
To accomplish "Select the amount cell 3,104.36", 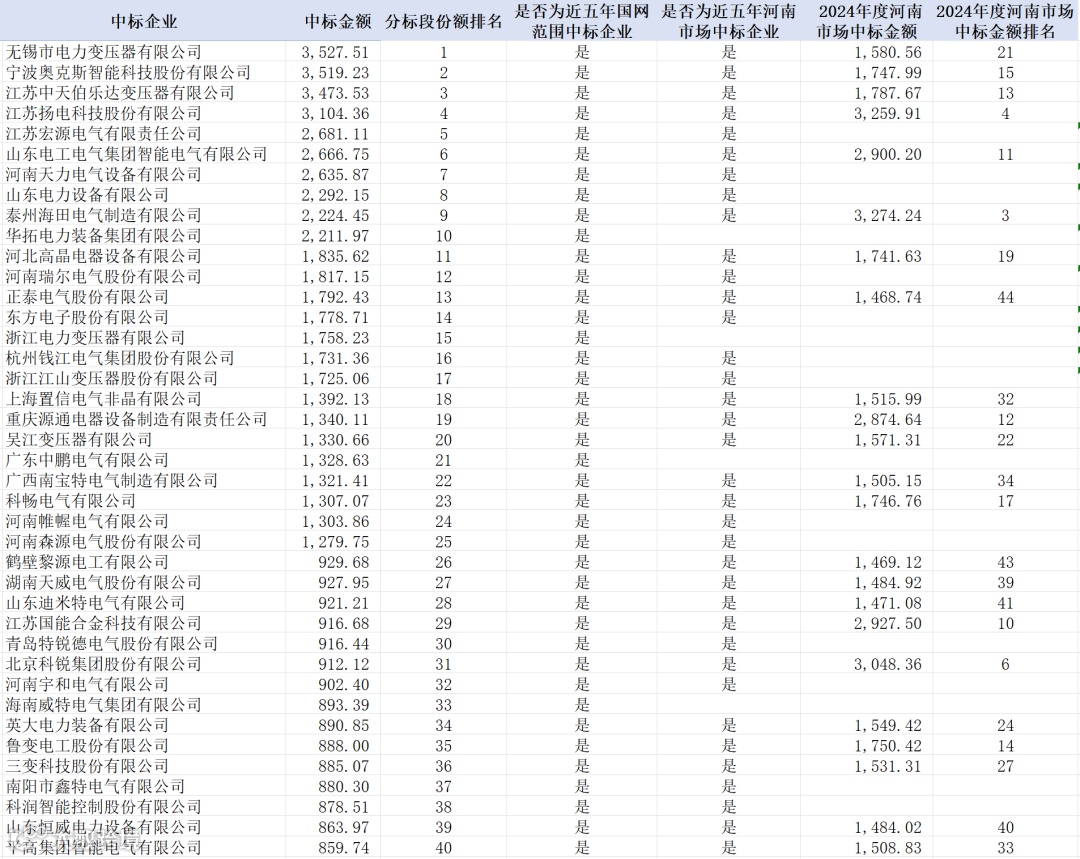I will pos(335,114).
